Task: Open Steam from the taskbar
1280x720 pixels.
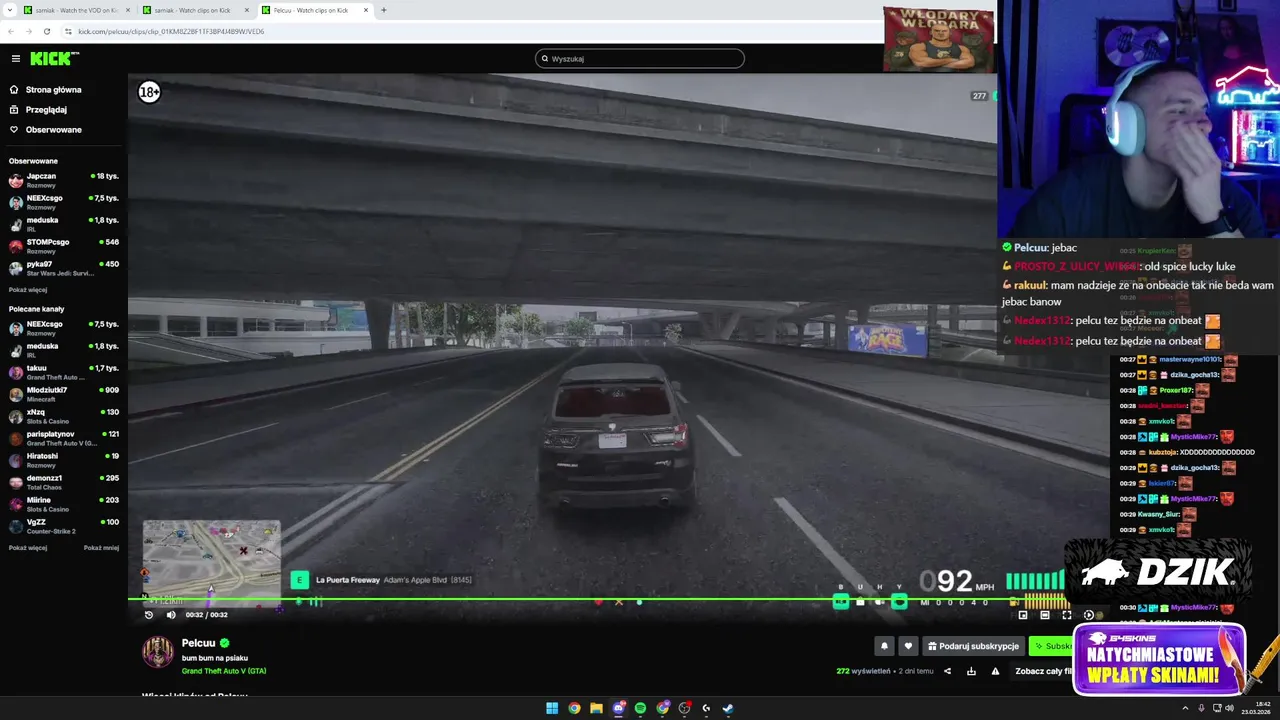Action: (x=728, y=708)
